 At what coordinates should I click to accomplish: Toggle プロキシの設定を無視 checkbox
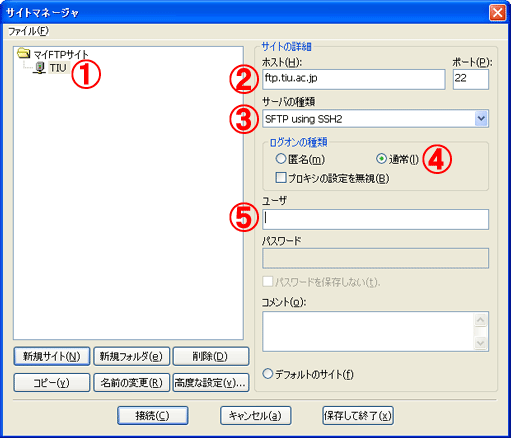pos(281,177)
